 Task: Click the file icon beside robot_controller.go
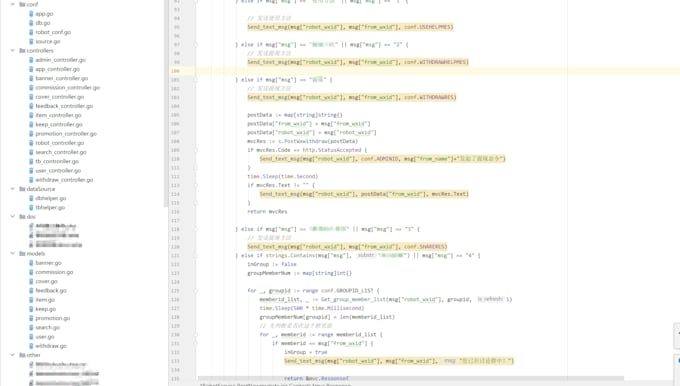click(x=31, y=143)
